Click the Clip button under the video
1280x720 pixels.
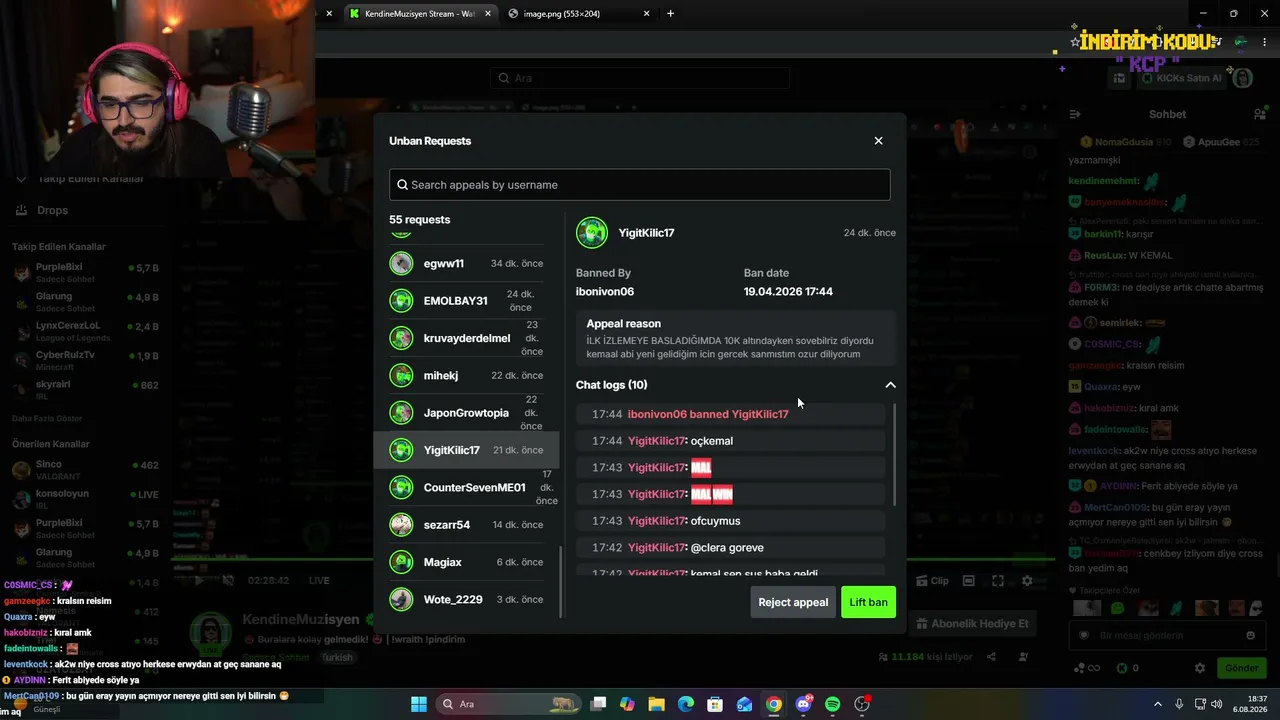pyautogui.click(x=932, y=580)
